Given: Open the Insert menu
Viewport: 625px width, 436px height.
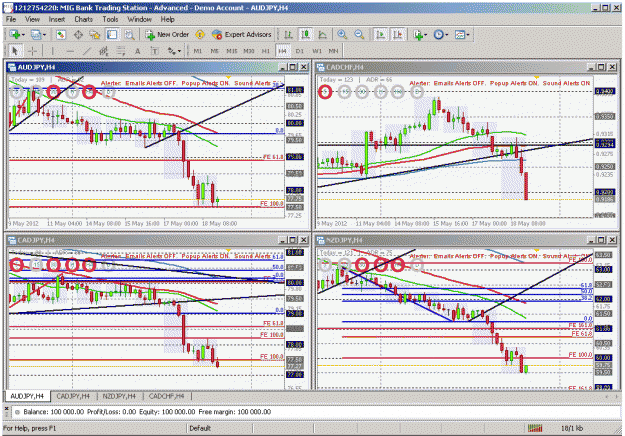Looking at the screenshot, I should click(57, 19).
